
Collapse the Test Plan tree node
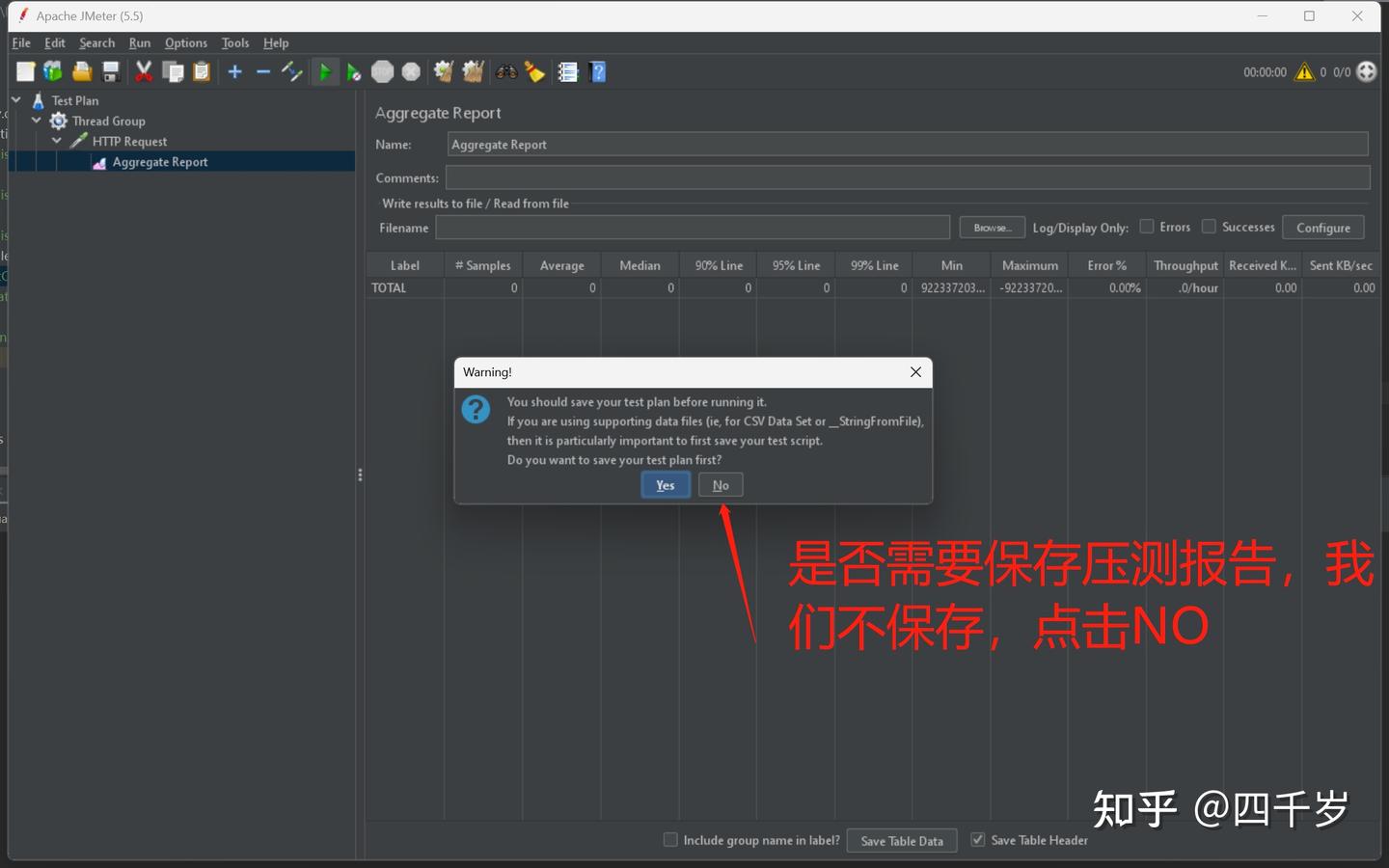coord(15,99)
